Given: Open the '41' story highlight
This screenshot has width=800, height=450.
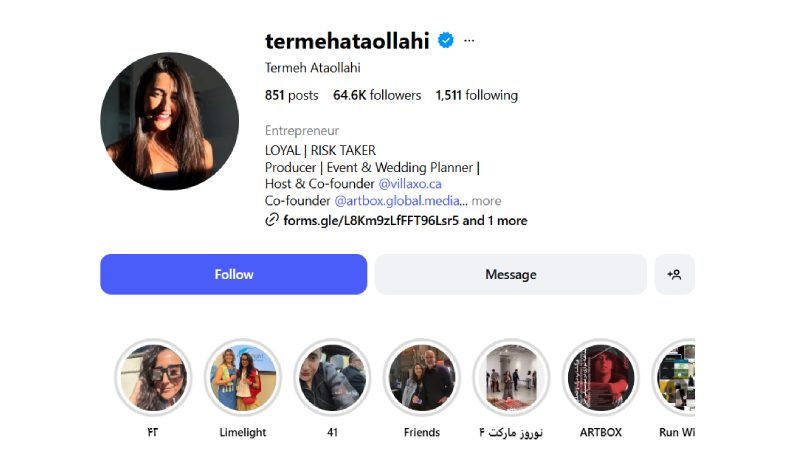Looking at the screenshot, I should click(332, 377).
